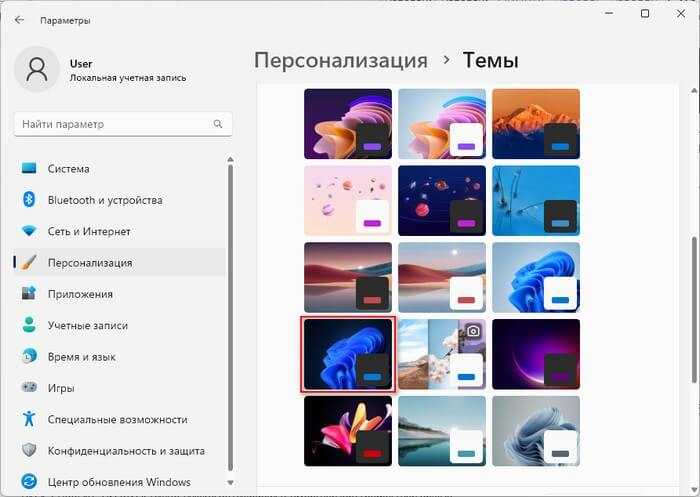Image resolution: width=700 pixels, height=497 pixels.
Task: Apply the dark purple bloom theme
Action: pyautogui.click(x=348, y=124)
